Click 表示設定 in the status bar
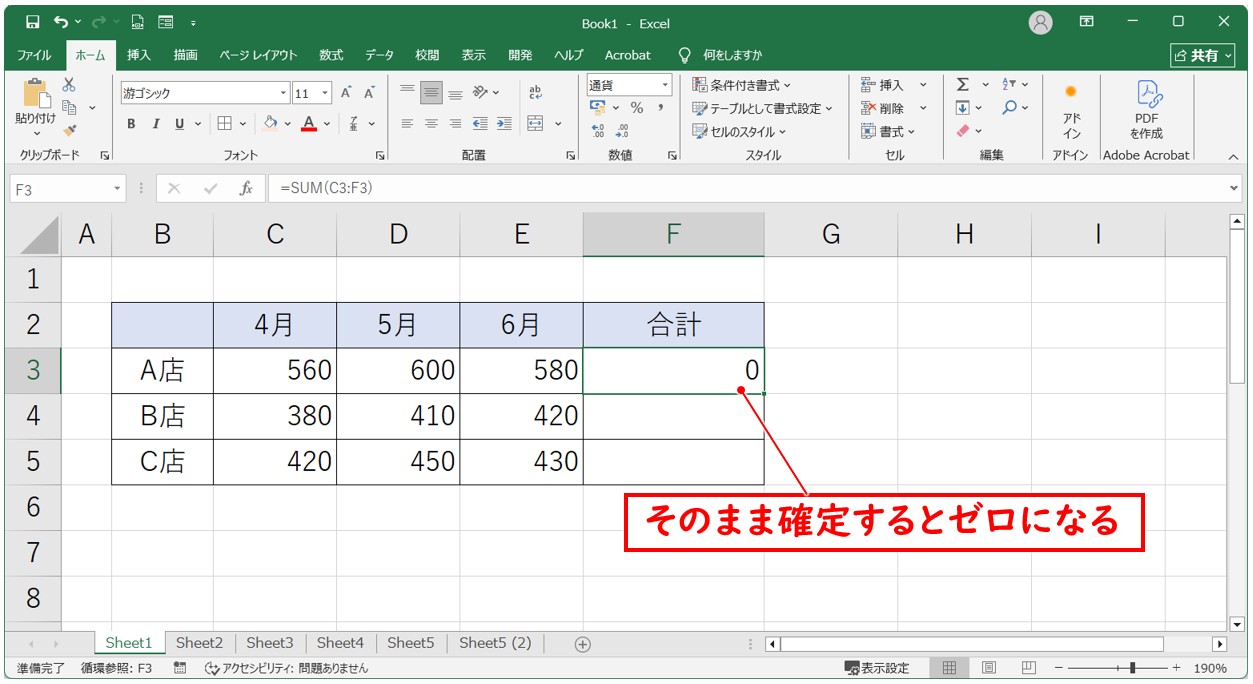This screenshot has width=1253, height=684. (877, 668)
